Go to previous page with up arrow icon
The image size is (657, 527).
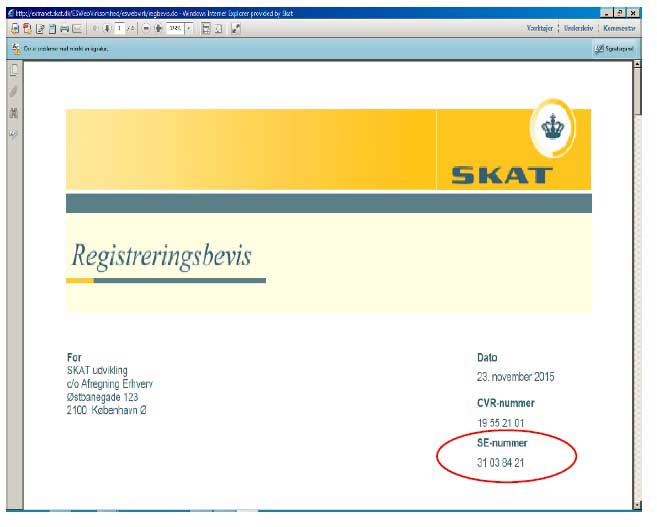(95, 28)
